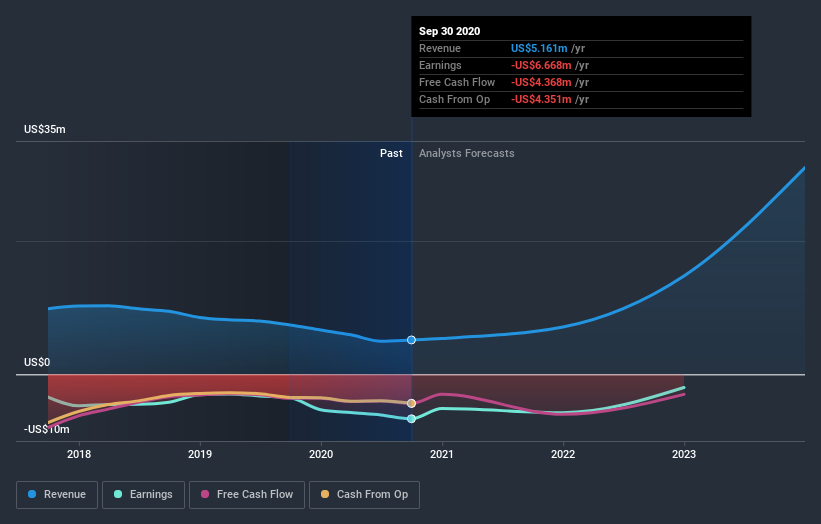Viewport: 821px width, 524px height.
Task: Click the Analysts Forecasts label
Action: click(x=467, y=153)
